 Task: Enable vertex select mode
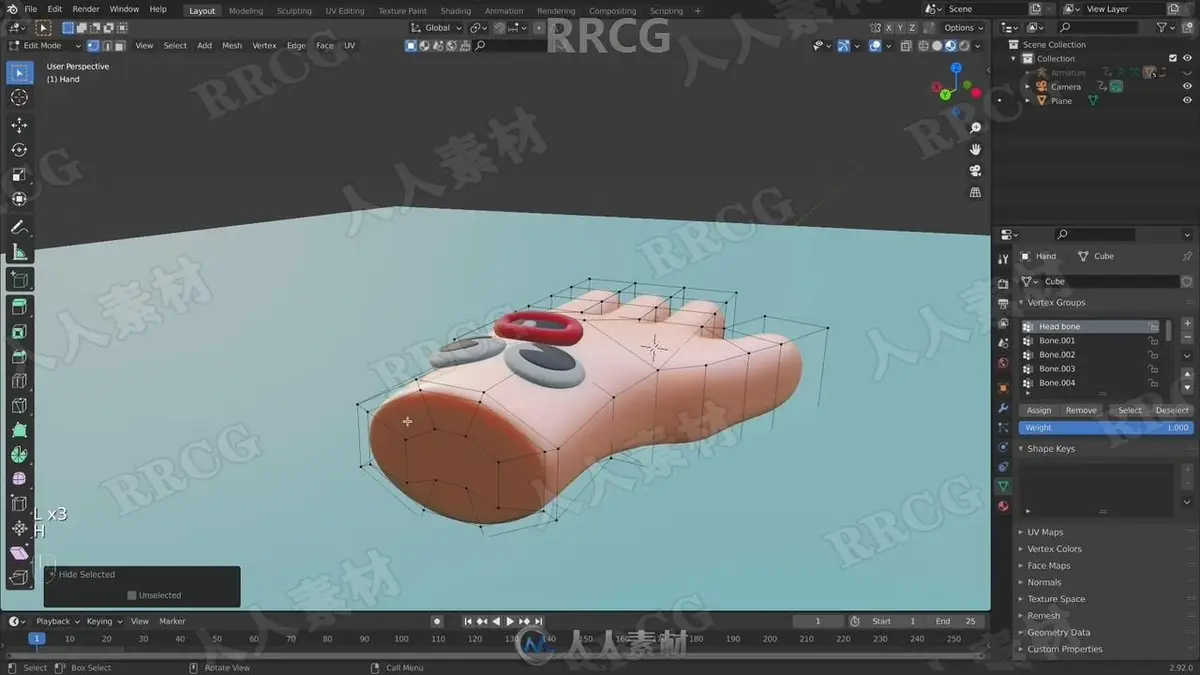(x=94, y=45)
